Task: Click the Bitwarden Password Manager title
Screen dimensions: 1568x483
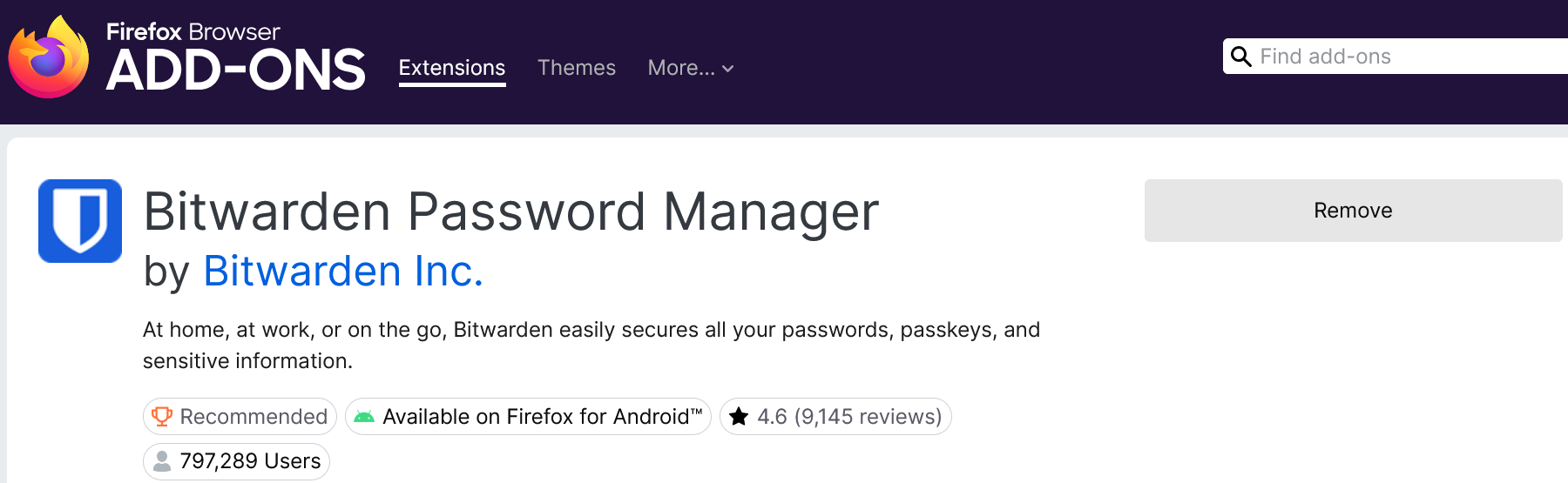Action: (511, 211)
